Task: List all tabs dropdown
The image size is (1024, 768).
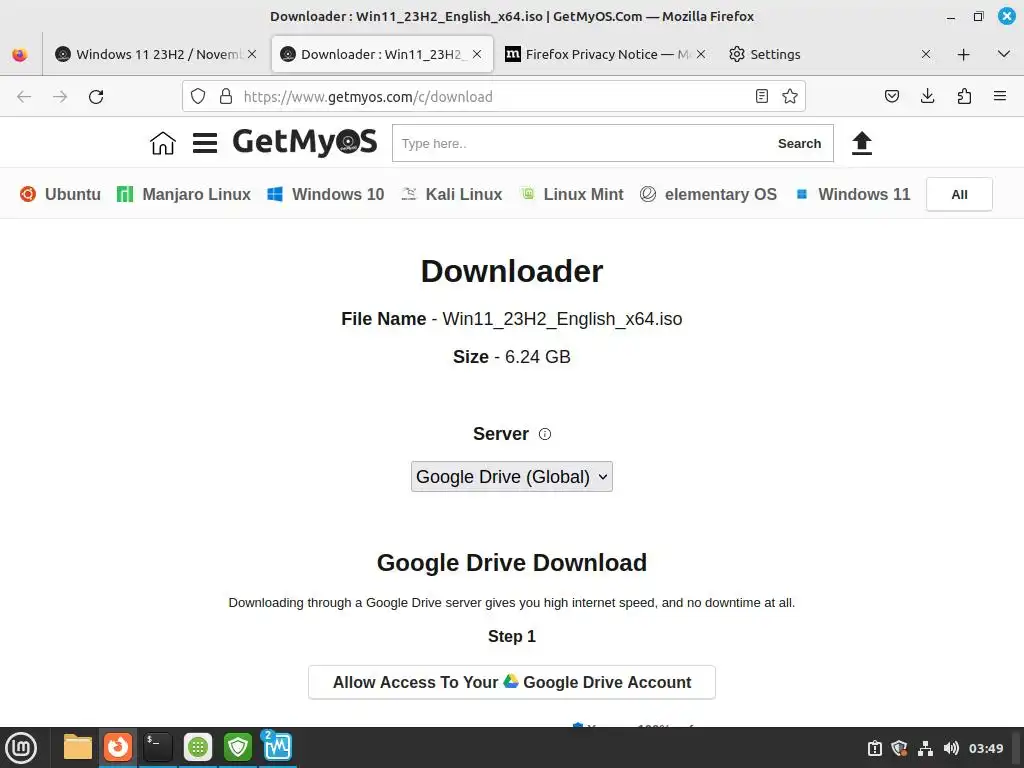Action: coord(1004,54)
